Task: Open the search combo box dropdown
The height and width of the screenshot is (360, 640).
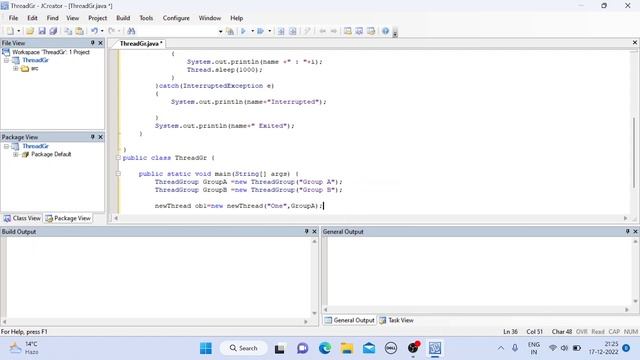Action: [x=220, y=31]
